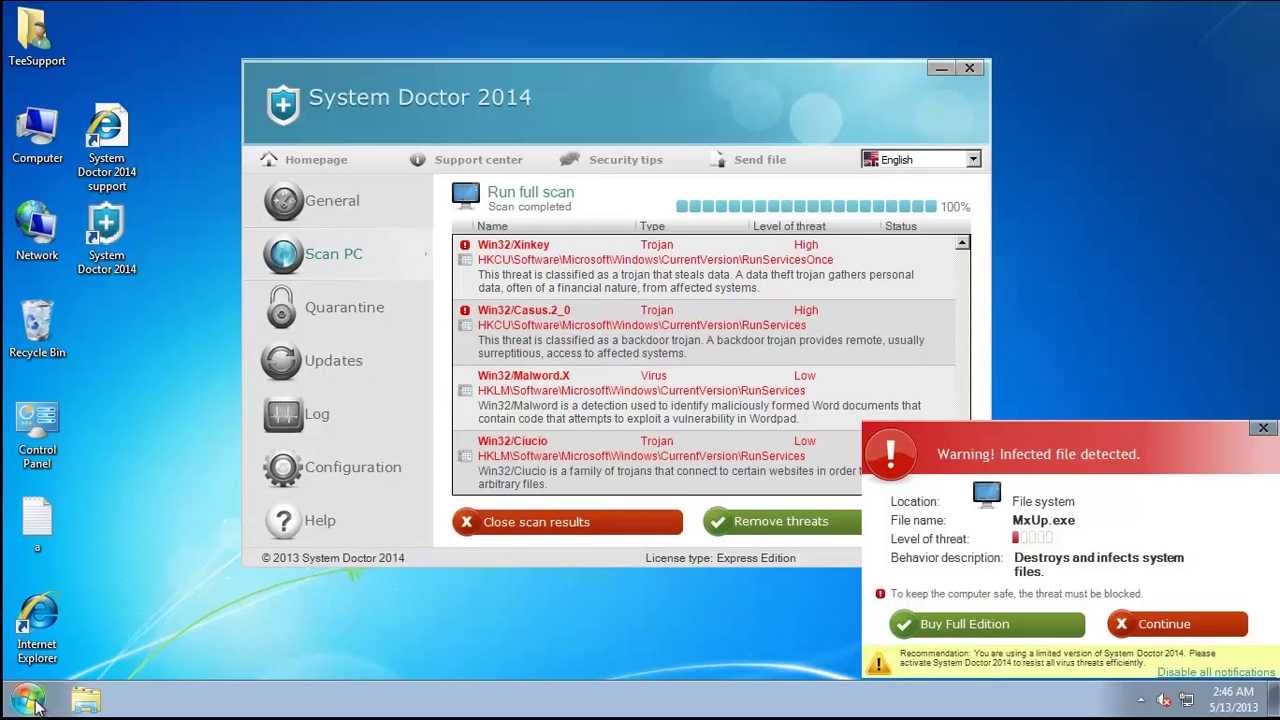Select the Scan PC globe icon

tap(284, 254)
